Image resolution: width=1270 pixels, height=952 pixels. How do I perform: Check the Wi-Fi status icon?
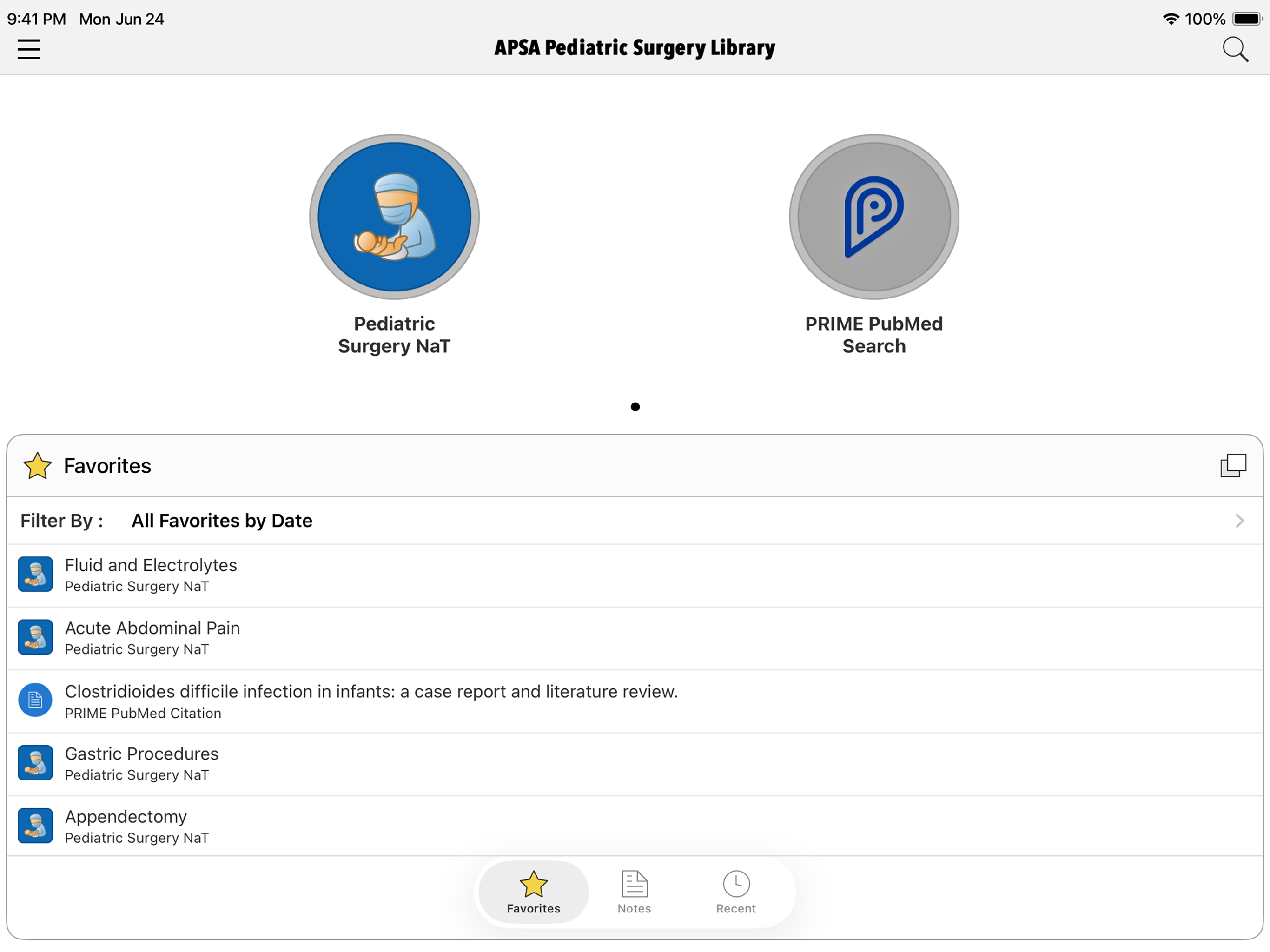pyautogui.click(x=1171, y=19)
